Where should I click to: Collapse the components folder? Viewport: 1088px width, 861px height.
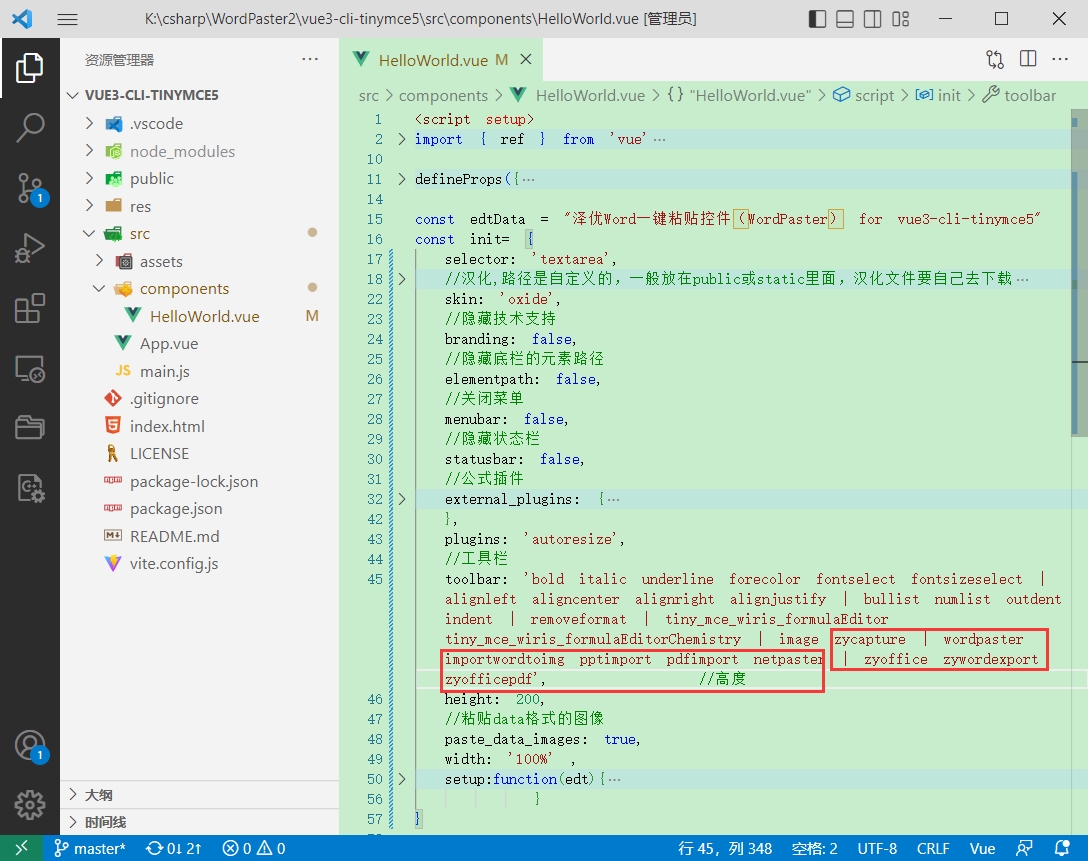(99, 288)
